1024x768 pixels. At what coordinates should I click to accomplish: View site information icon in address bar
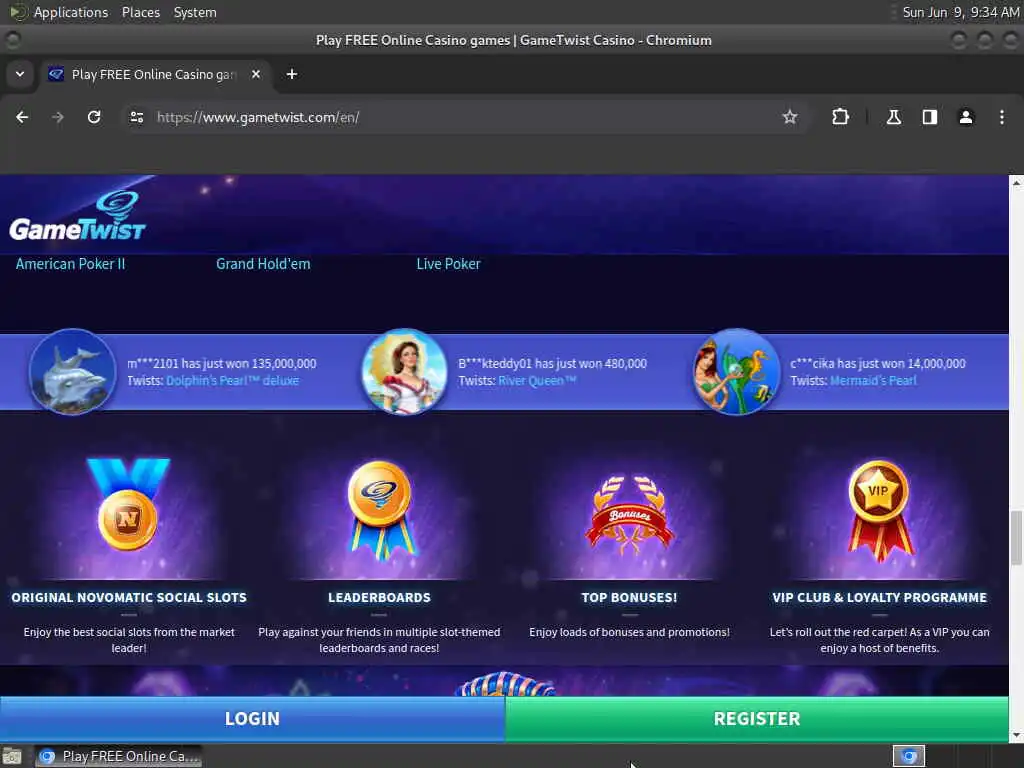(x=136, y=117)
